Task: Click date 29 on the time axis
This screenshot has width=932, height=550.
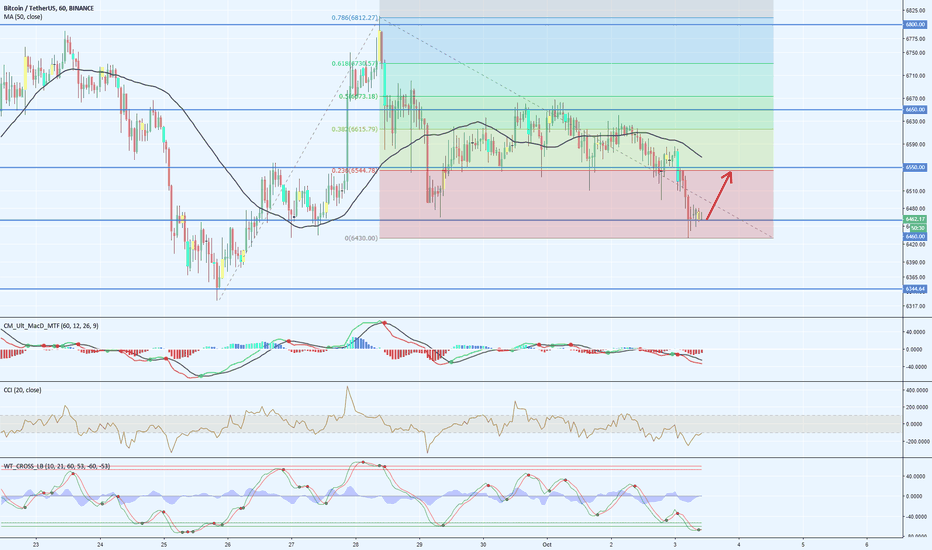Action: tap(420, 544)
